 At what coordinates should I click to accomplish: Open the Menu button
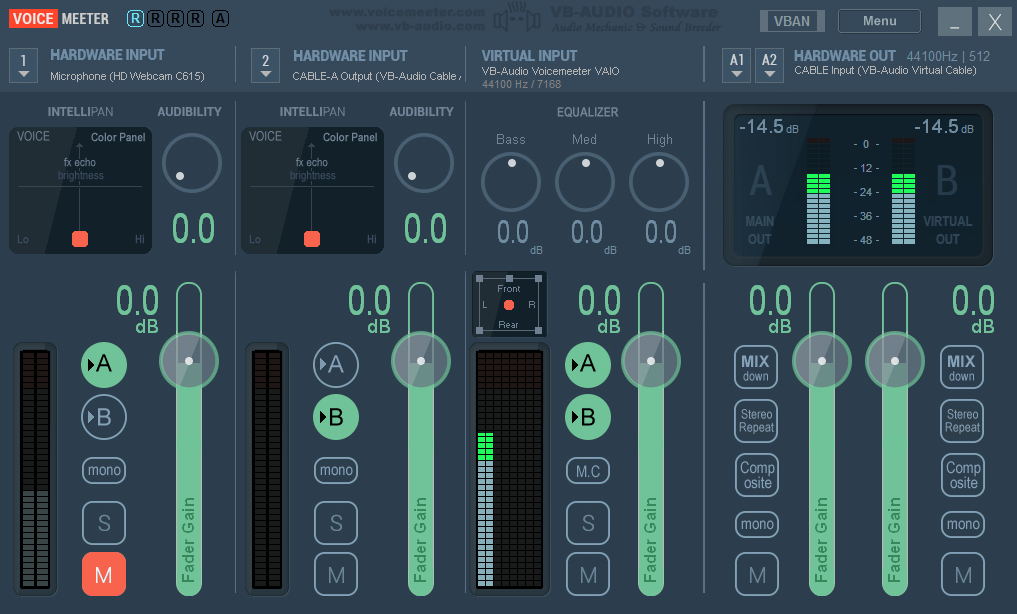879,21
